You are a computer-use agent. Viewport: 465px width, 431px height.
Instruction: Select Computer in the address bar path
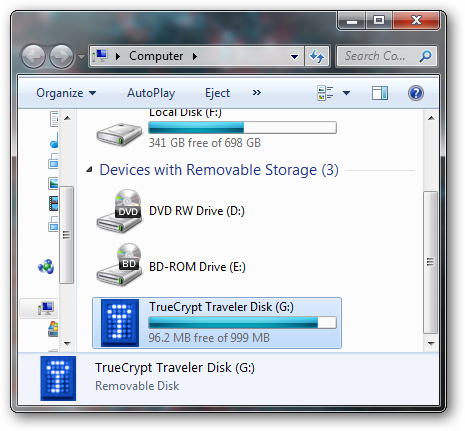156,56
